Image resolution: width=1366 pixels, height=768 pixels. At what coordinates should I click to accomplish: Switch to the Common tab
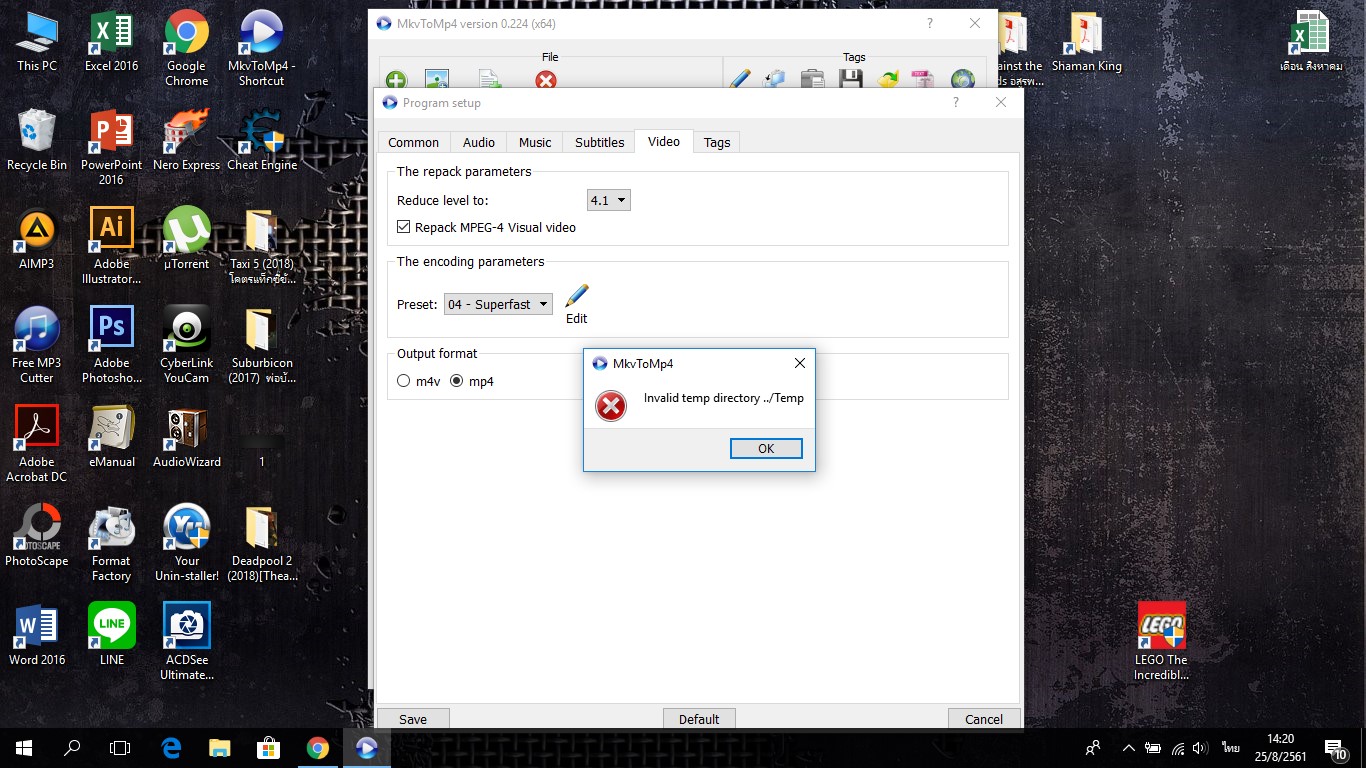[x=413, y=142]
